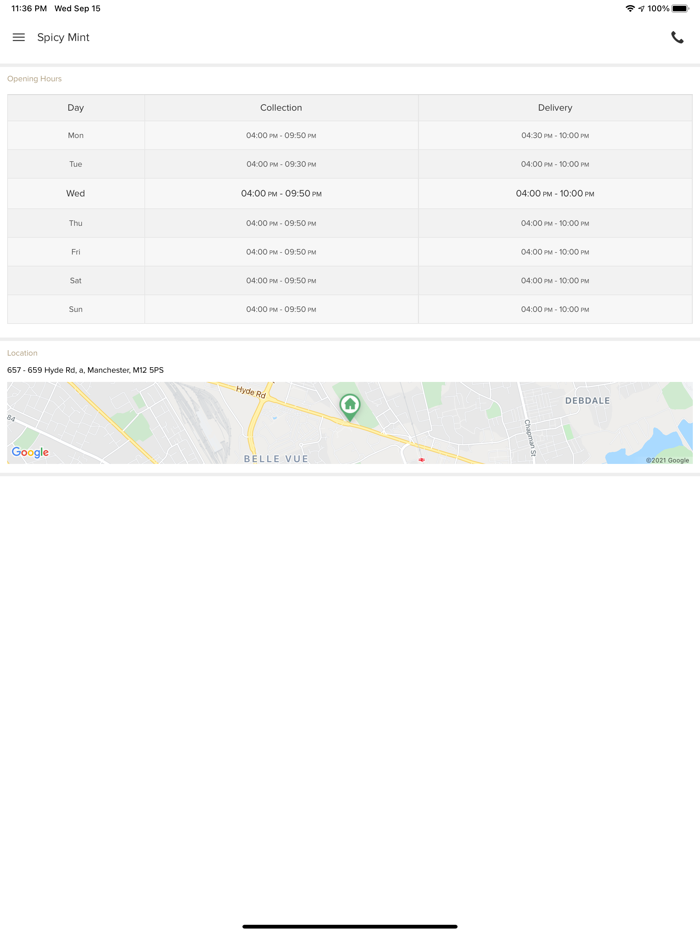Click the Delivery column header
This screenshot has height=934, width=700.
[555, 108]
